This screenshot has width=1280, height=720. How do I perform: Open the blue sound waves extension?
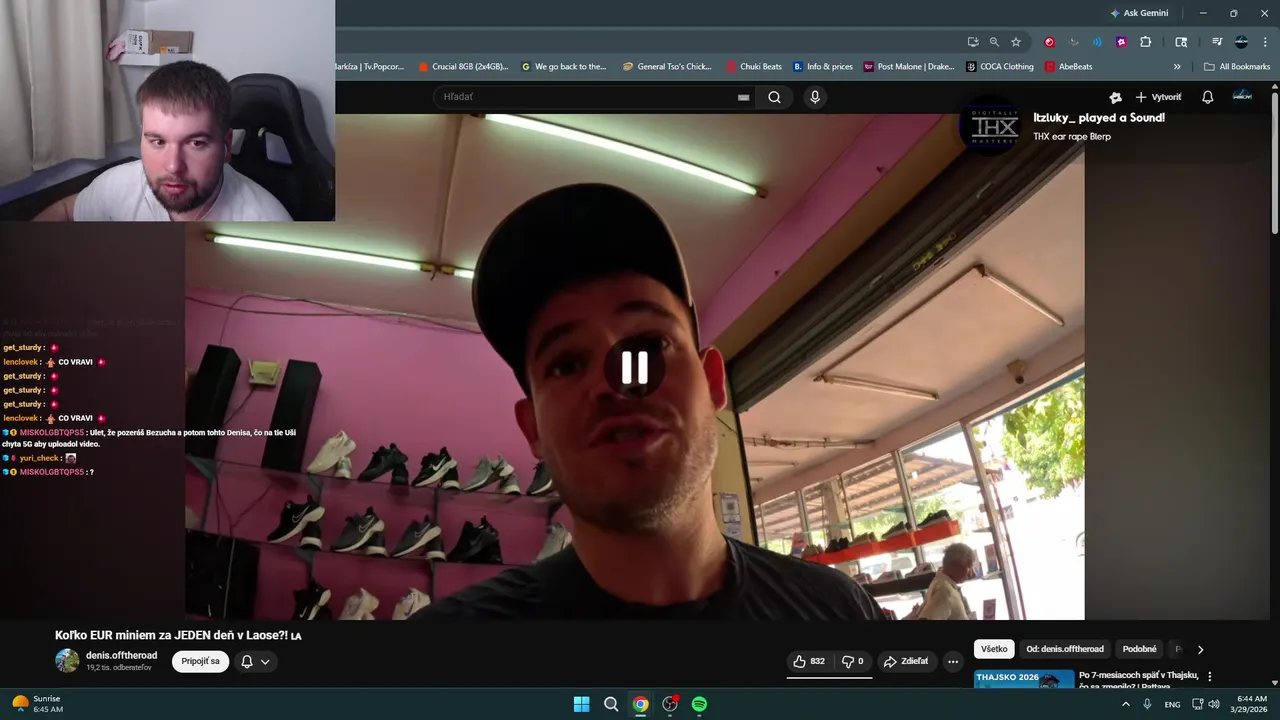click(1097, 42)
